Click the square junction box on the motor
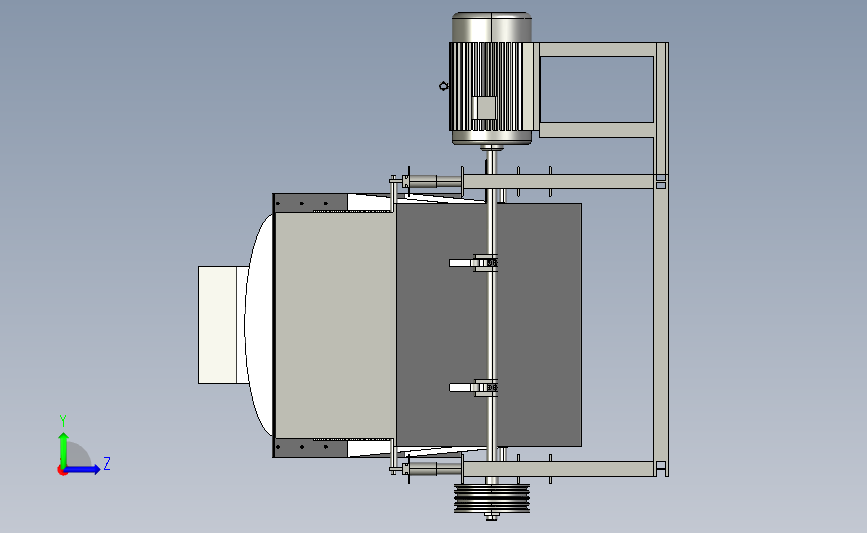867x533 pixels. tap(486, 108)
